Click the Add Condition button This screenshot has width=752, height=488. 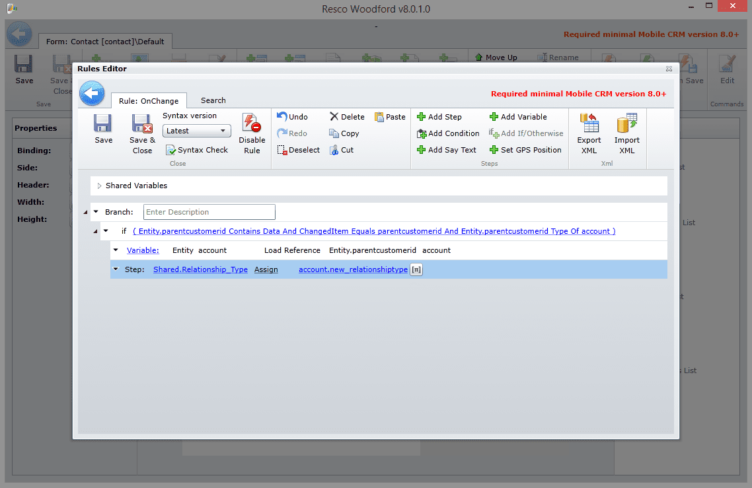(448, 133)
